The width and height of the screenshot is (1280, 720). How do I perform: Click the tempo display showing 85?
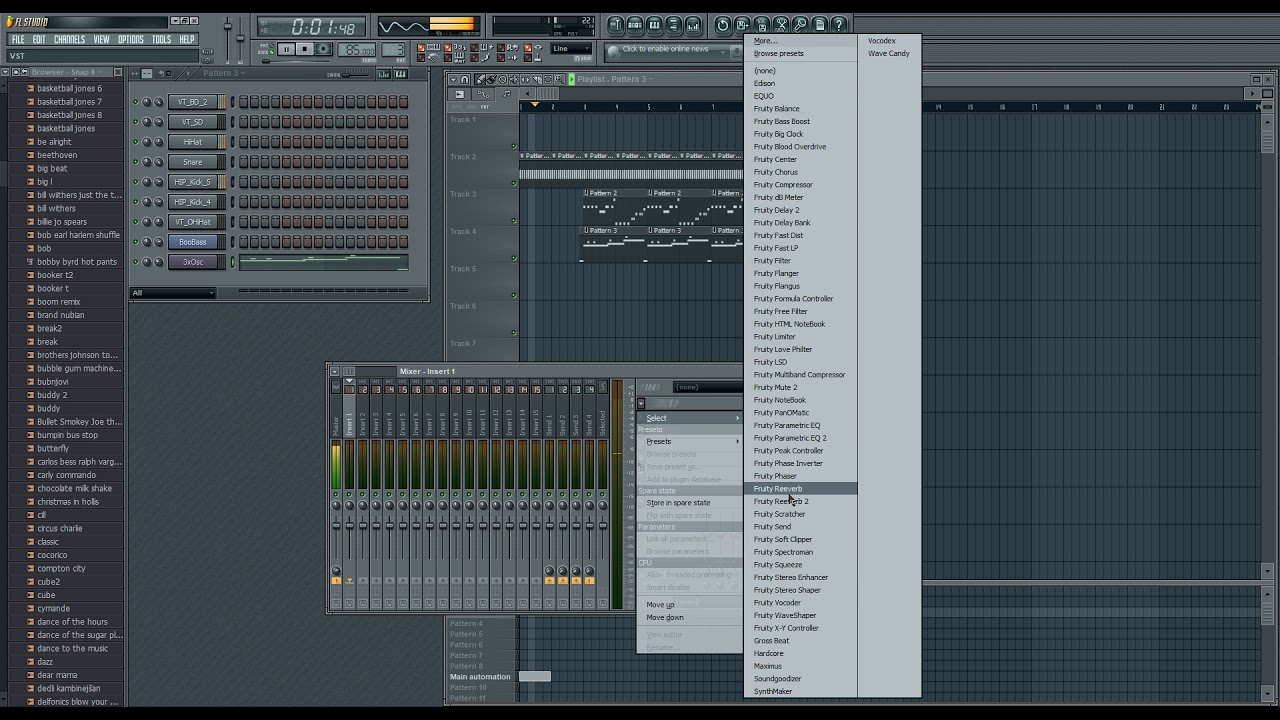(x=357, y=49)
